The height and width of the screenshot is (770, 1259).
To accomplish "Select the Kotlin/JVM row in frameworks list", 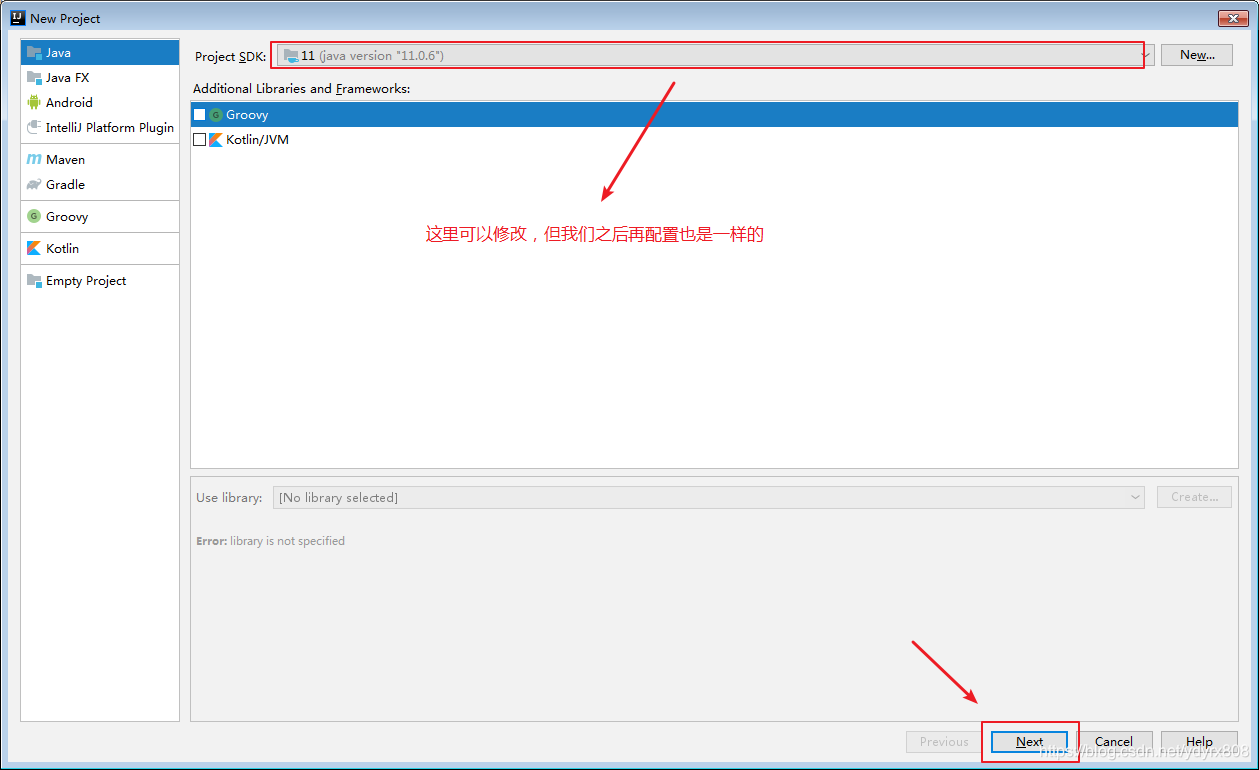I will (x=714, y=140).
